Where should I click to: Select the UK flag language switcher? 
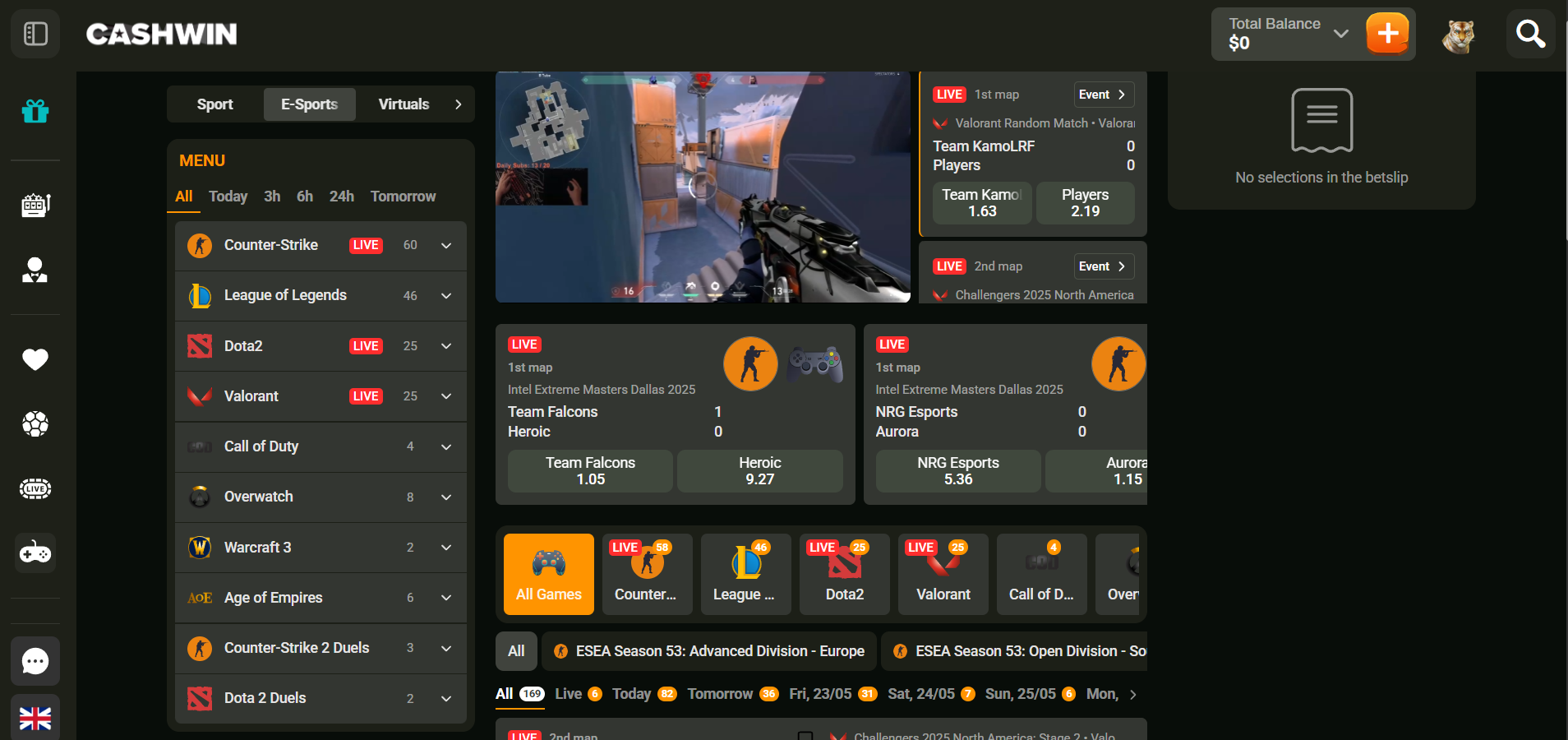35,718
